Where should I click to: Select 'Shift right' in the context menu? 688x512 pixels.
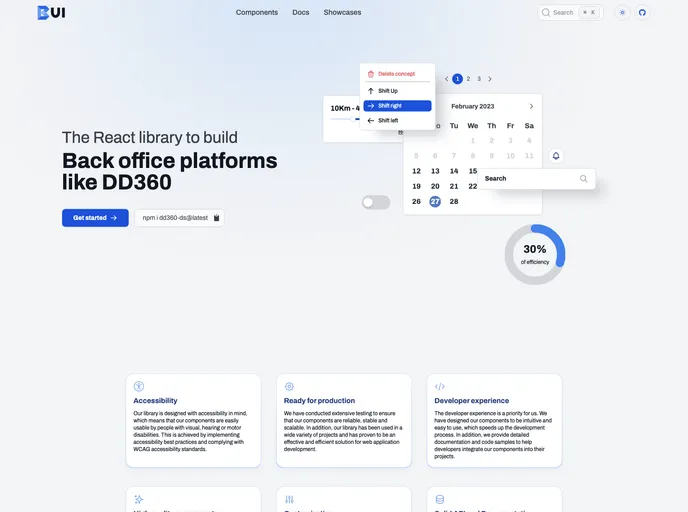(397, 105)
